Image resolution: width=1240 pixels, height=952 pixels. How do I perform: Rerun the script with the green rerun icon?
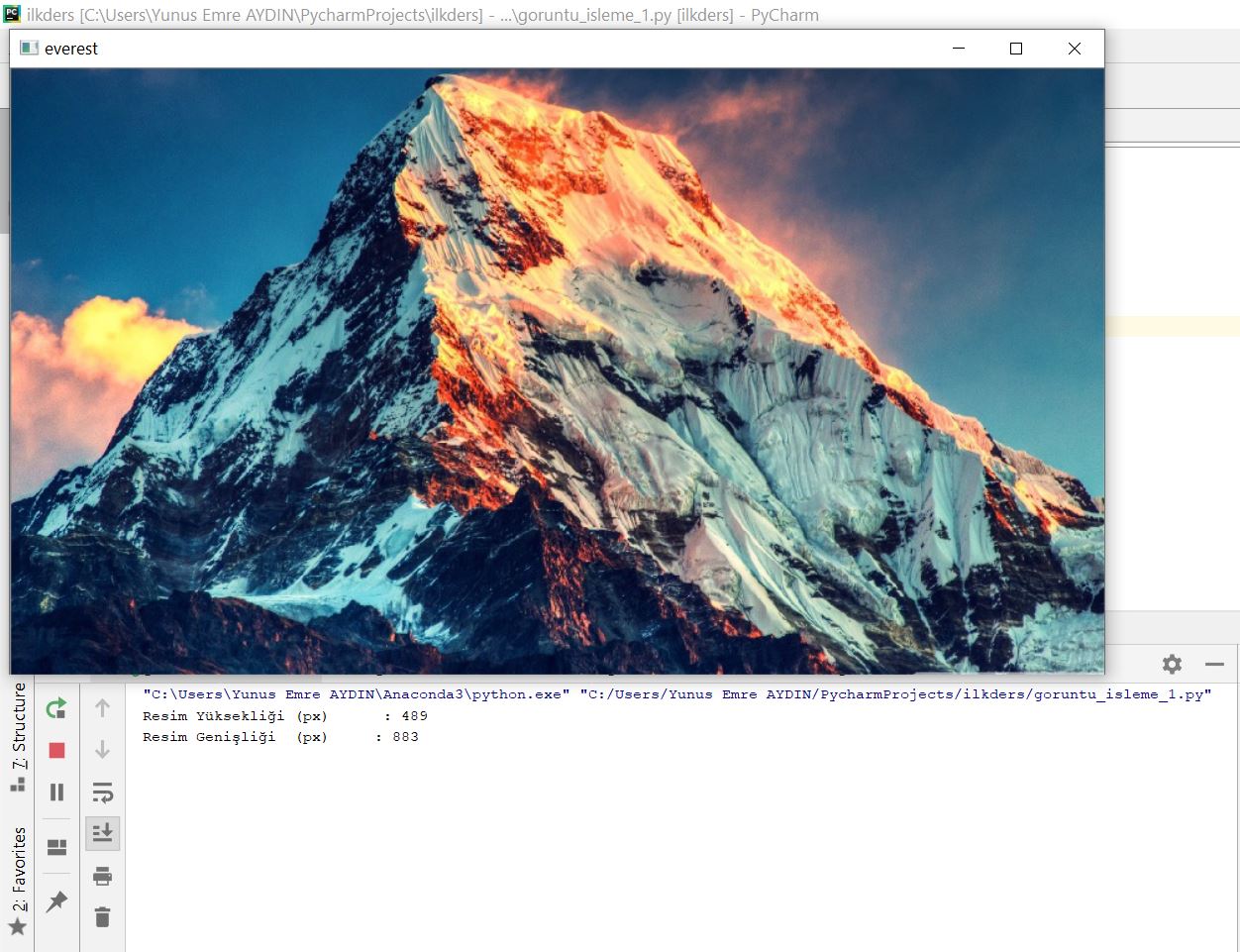[x=56, y=707]
